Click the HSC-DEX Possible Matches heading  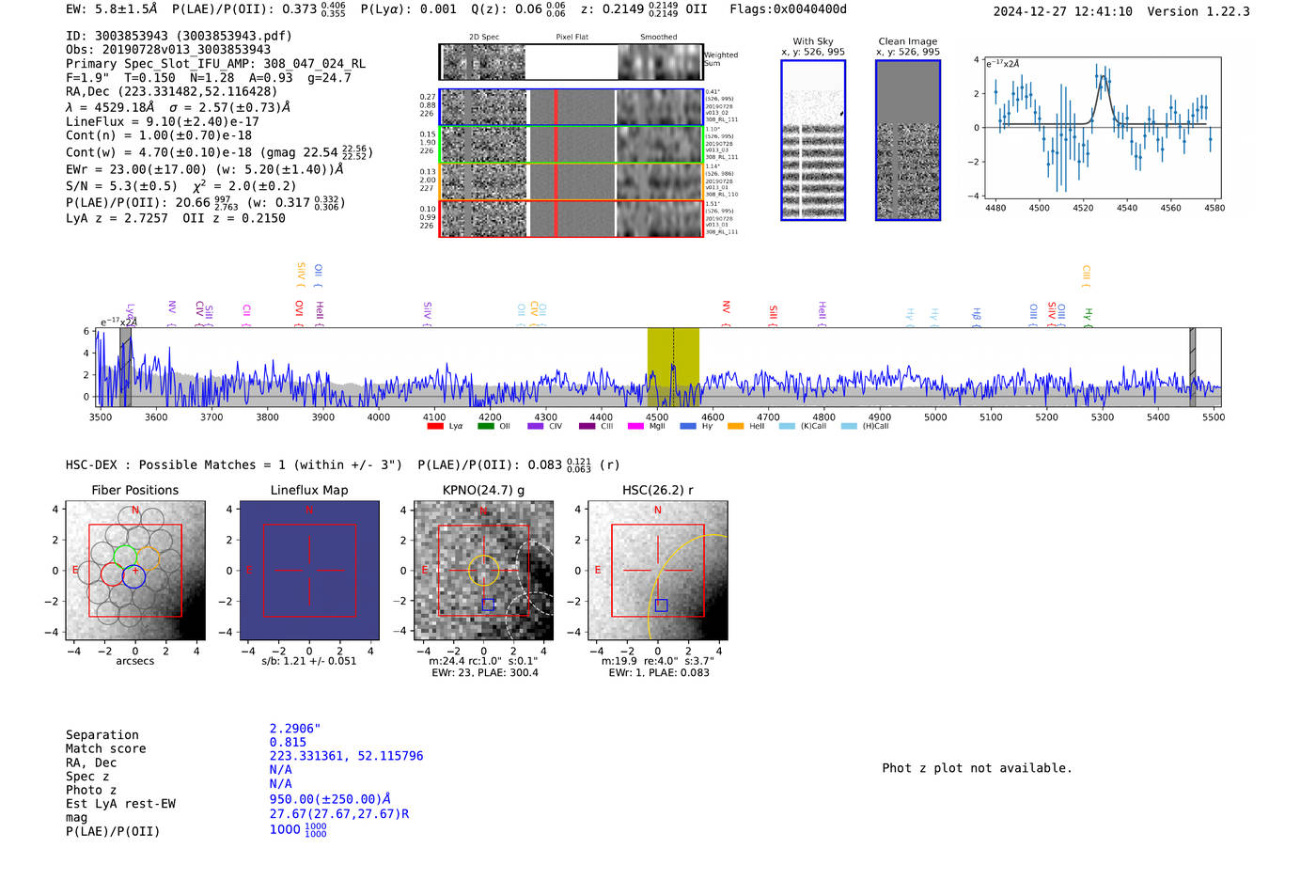(234, 464)
